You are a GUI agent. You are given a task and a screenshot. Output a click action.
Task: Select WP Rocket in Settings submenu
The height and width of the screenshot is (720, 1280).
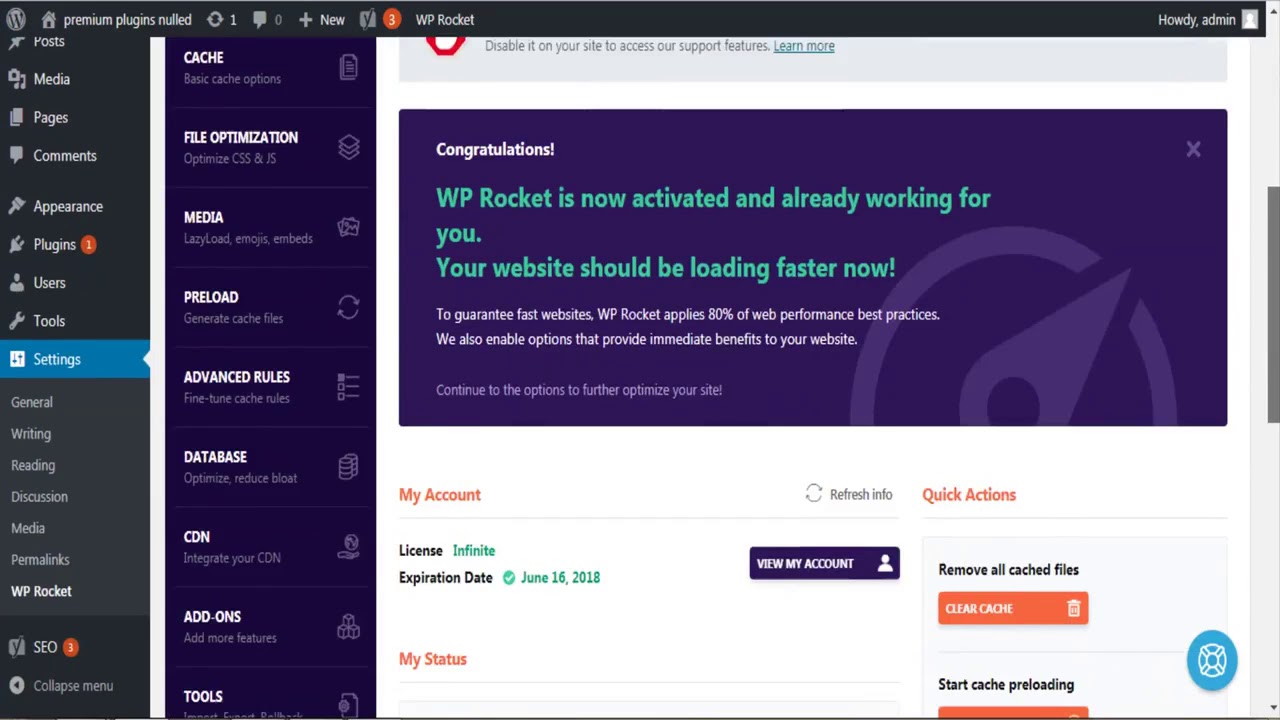pyautogui.click(x=41, y=591)
